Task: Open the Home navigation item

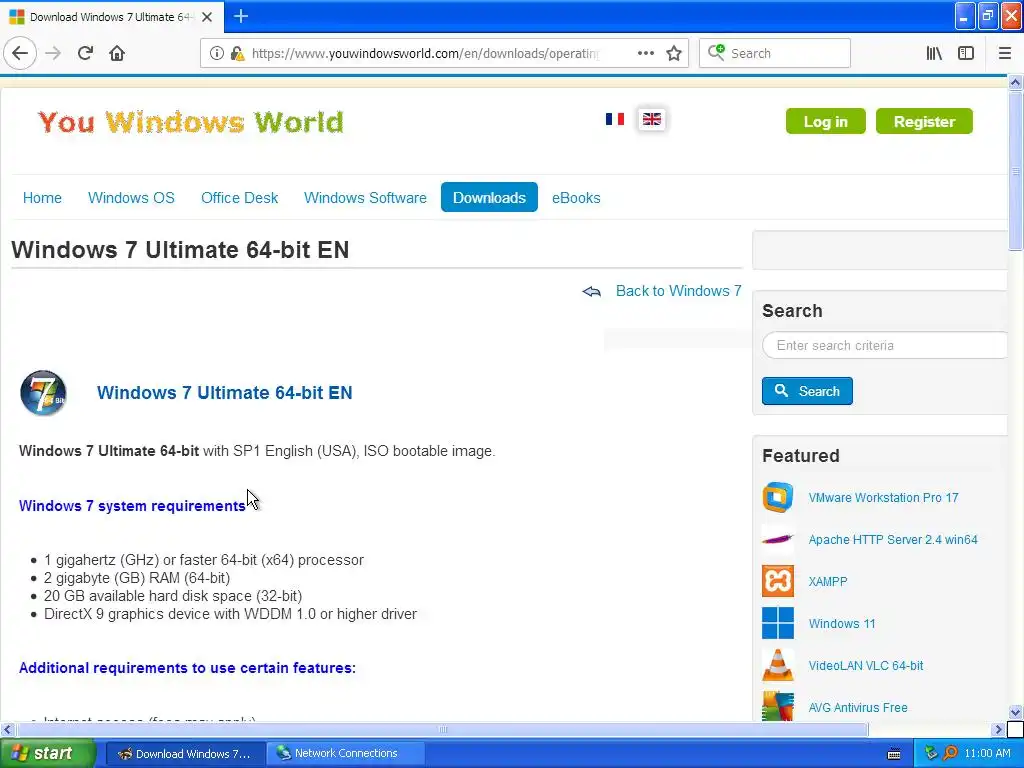Action: point(42,198)
